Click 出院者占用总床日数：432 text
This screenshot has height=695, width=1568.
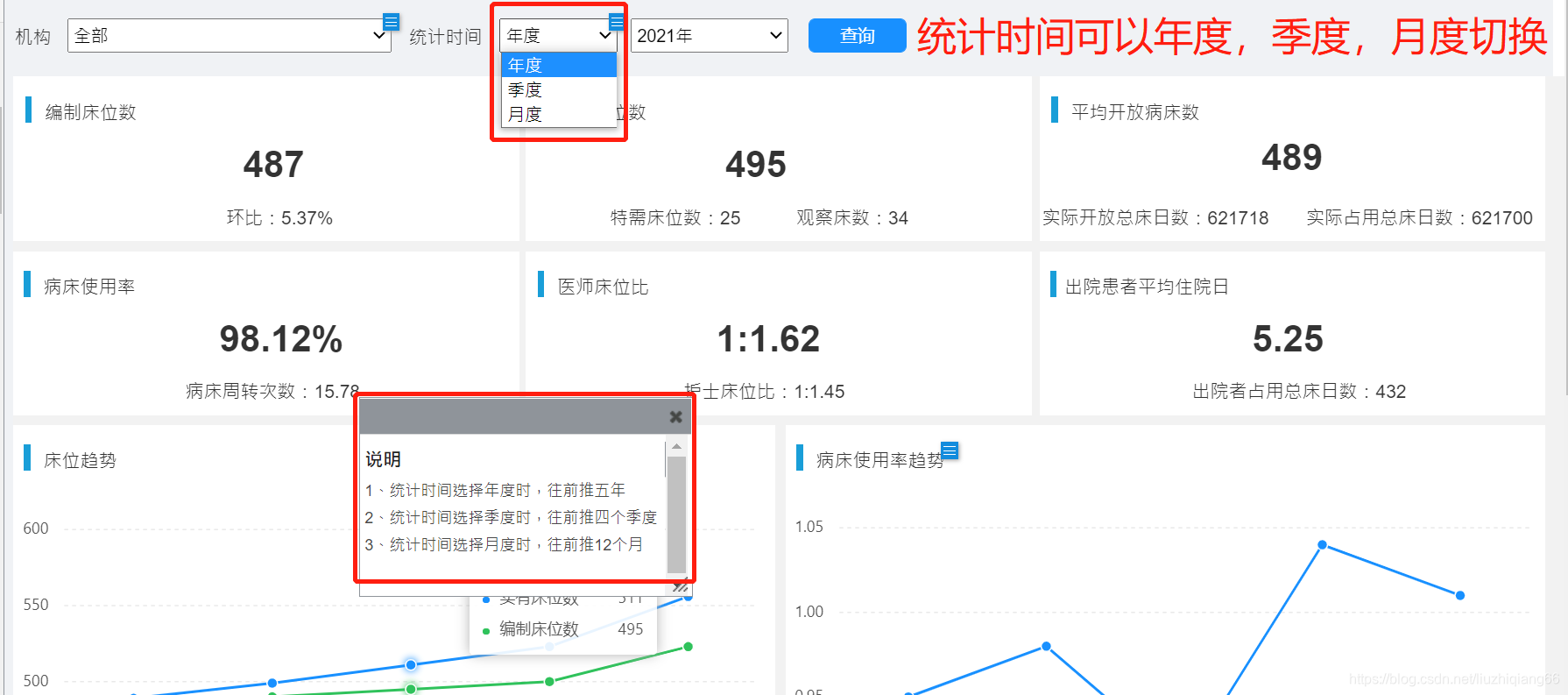1299,392
